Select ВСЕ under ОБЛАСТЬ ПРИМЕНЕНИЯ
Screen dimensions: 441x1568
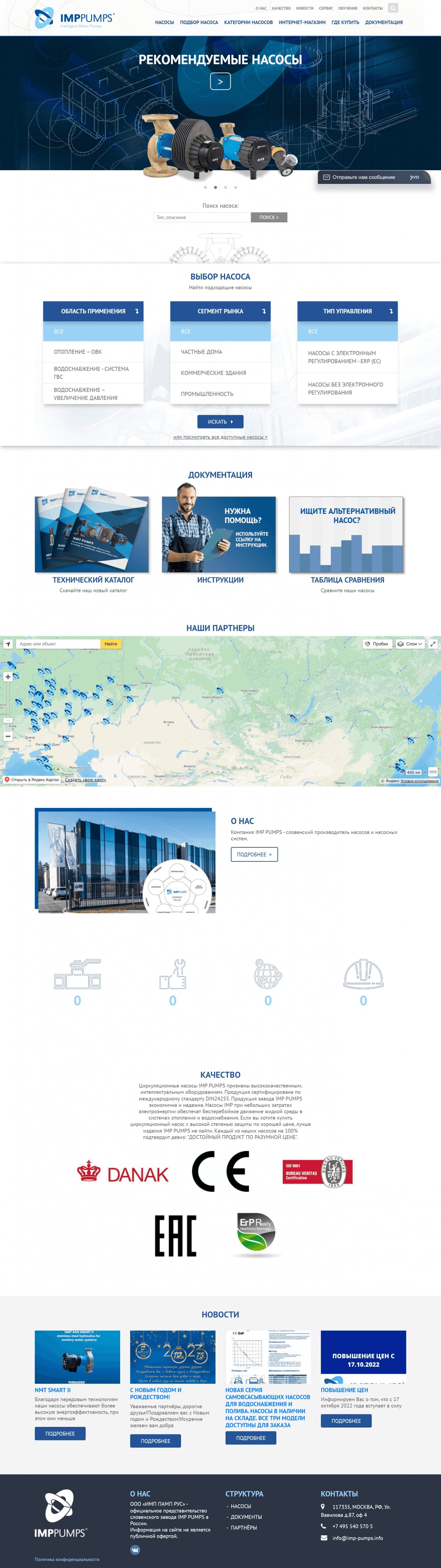[x=93, y=331]
